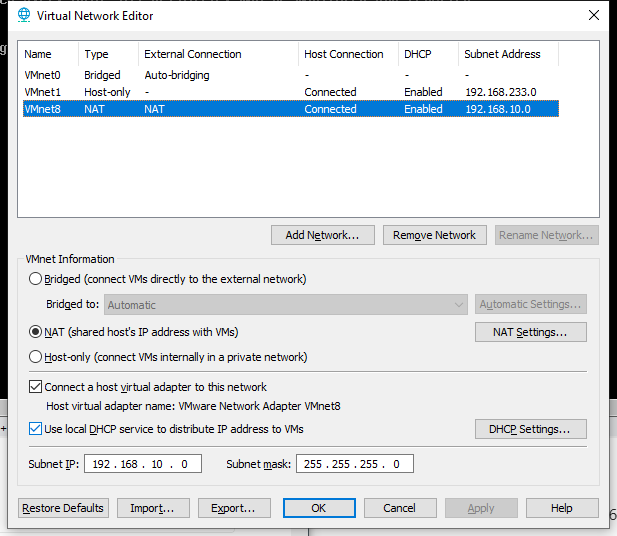Viewport: 617px width, 536px height.
Task: Click the Remove Network button
Action: 435,235
